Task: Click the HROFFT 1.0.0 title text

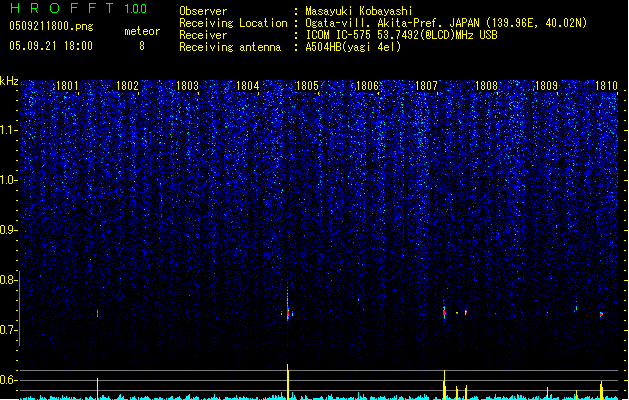Action: pyautogui.click(x=79, y=8)
